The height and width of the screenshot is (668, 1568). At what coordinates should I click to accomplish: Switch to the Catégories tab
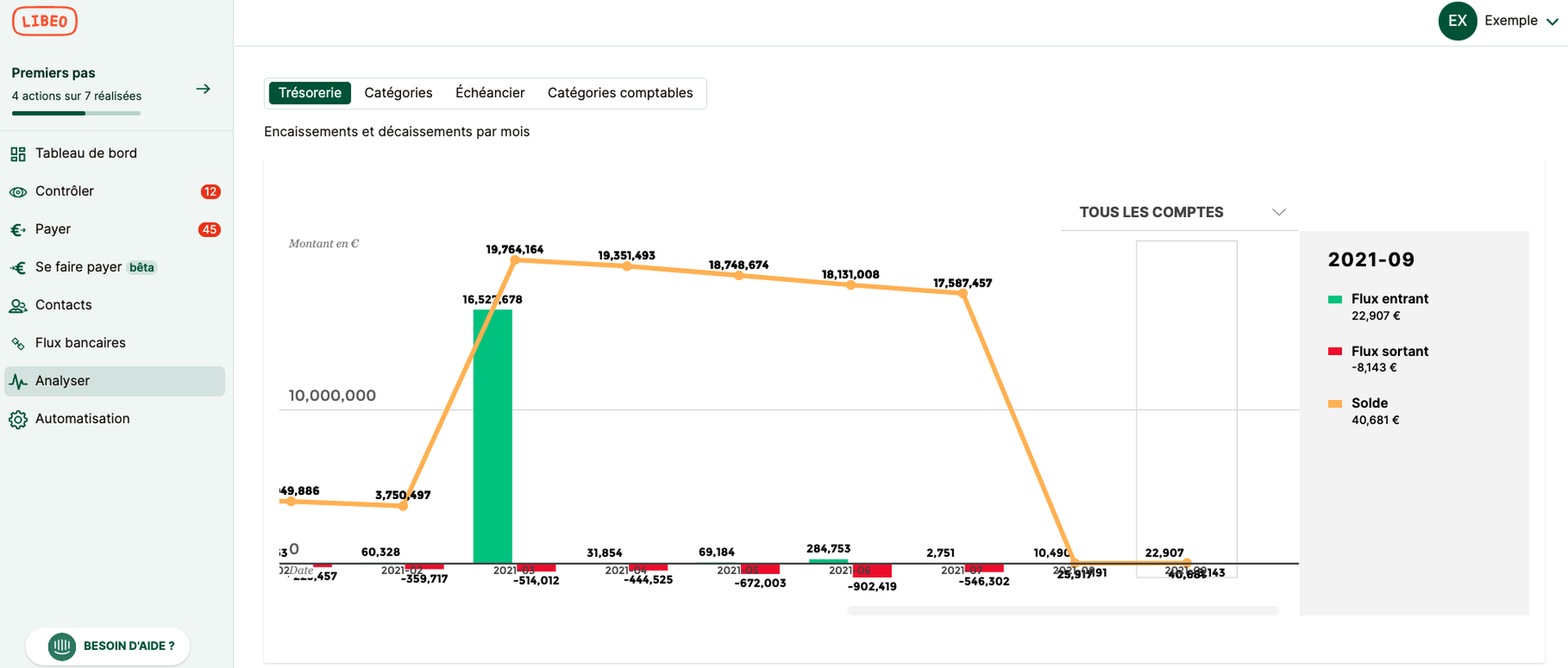click(399, 93)
